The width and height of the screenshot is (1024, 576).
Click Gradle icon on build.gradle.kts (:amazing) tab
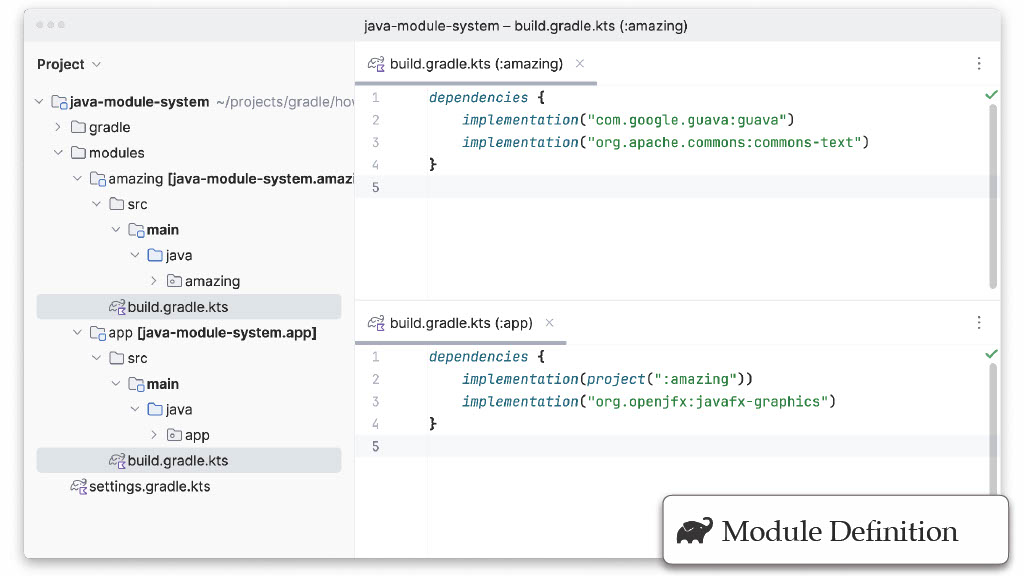coord(376,64)
